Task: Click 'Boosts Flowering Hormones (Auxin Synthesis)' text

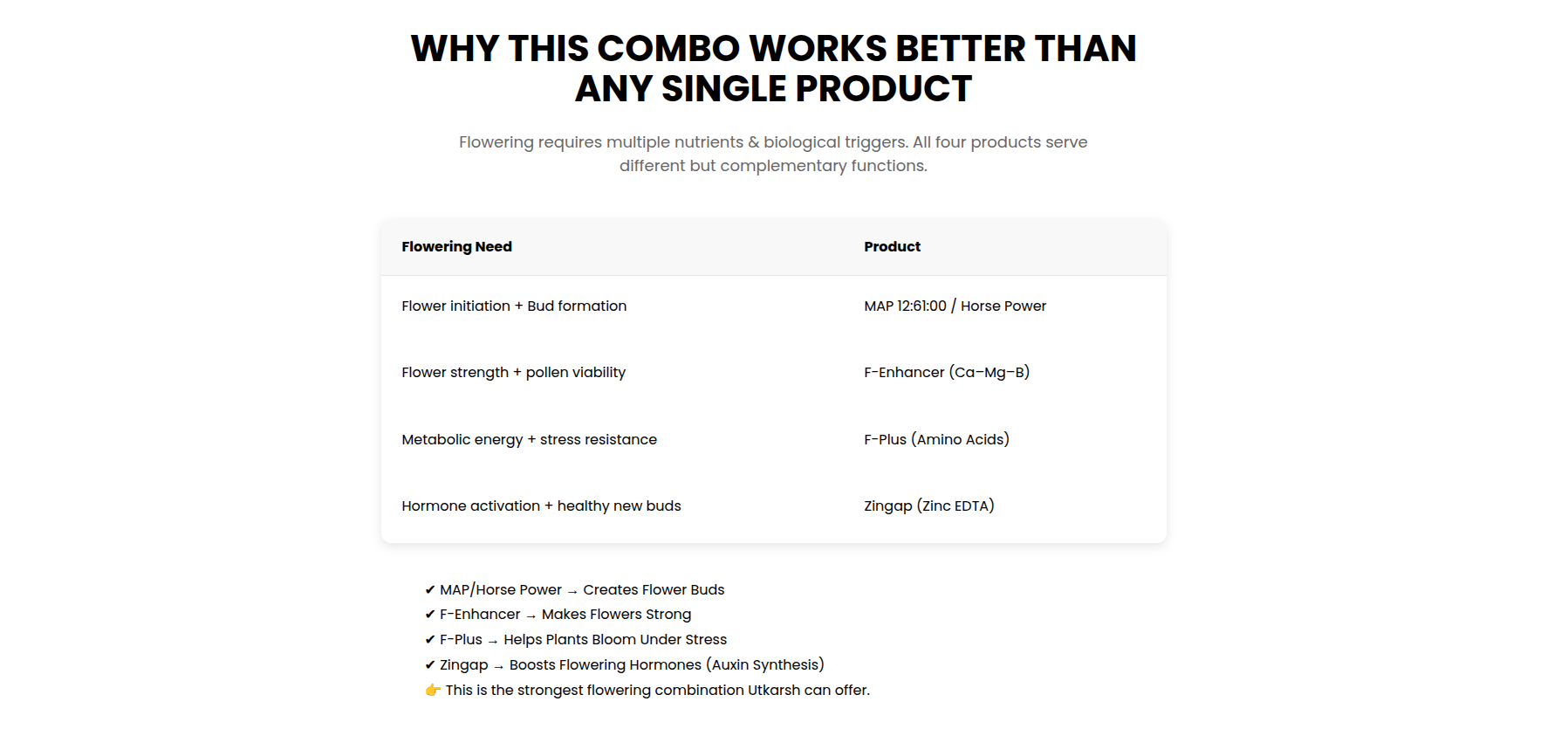Action: (667, 665)
